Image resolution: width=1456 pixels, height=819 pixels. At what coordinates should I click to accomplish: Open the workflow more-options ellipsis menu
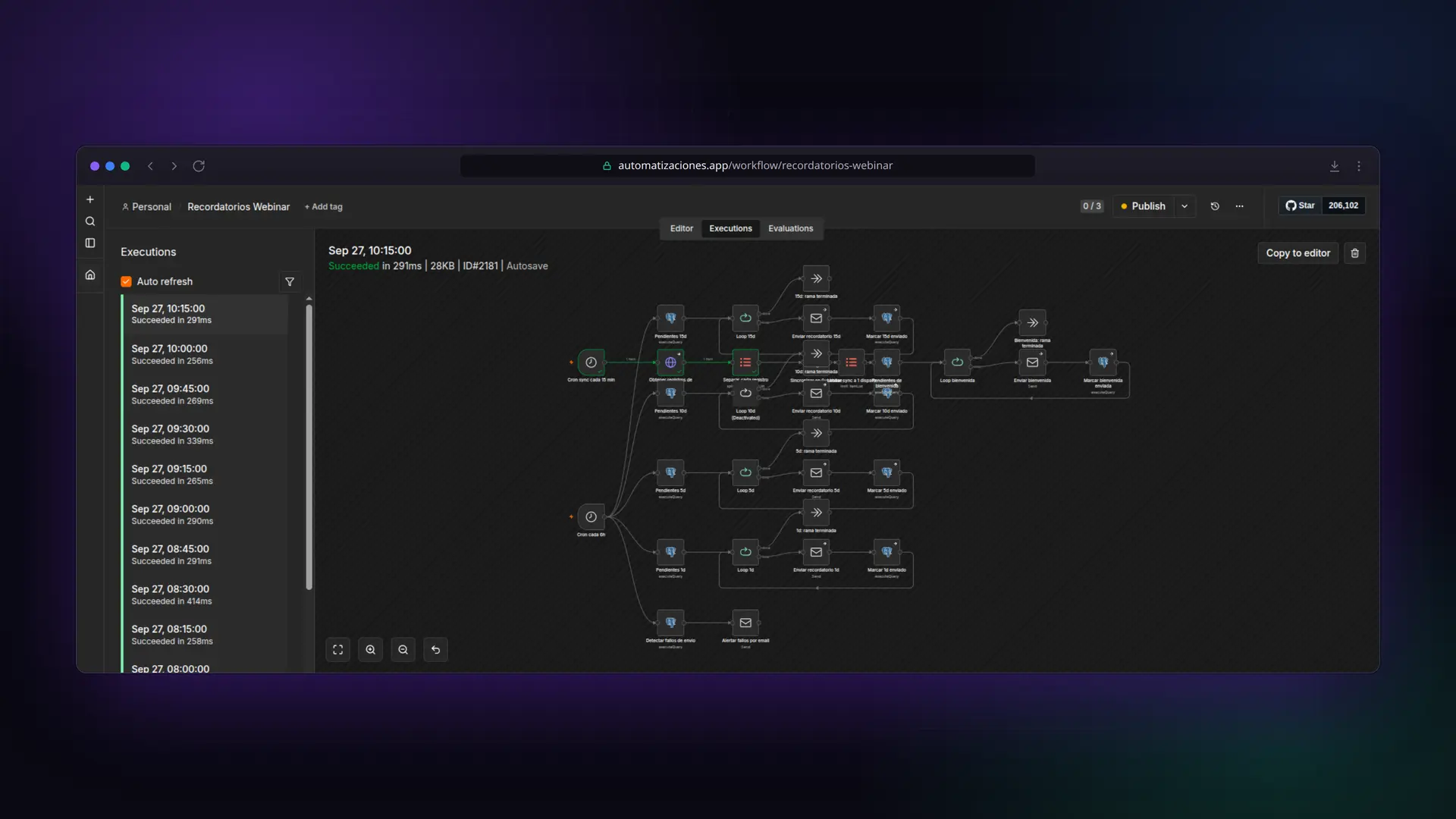(x=1240, y=206)
